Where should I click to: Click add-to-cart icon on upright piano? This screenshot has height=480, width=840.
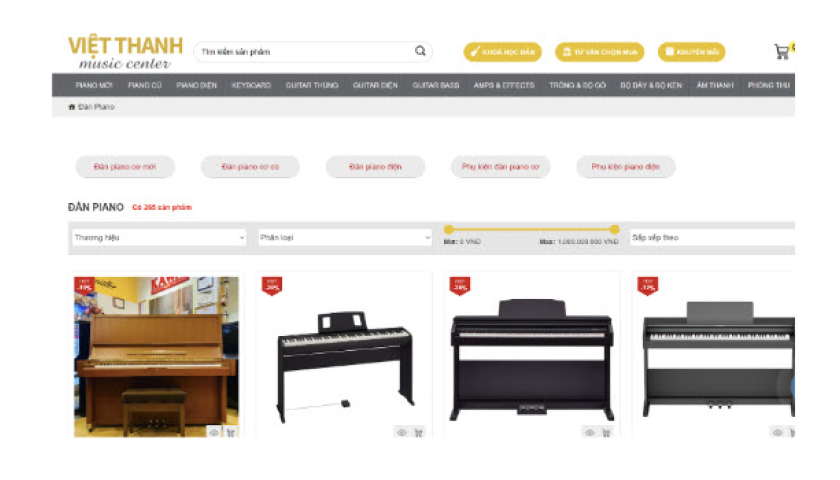tap(231, 432)
